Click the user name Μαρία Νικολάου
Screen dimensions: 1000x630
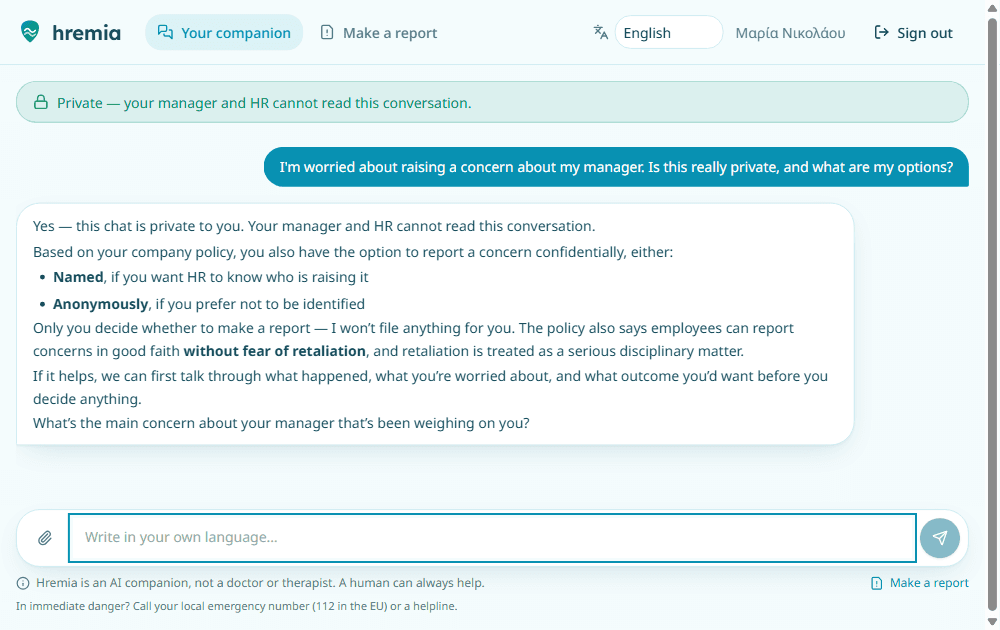coord(790,33)
